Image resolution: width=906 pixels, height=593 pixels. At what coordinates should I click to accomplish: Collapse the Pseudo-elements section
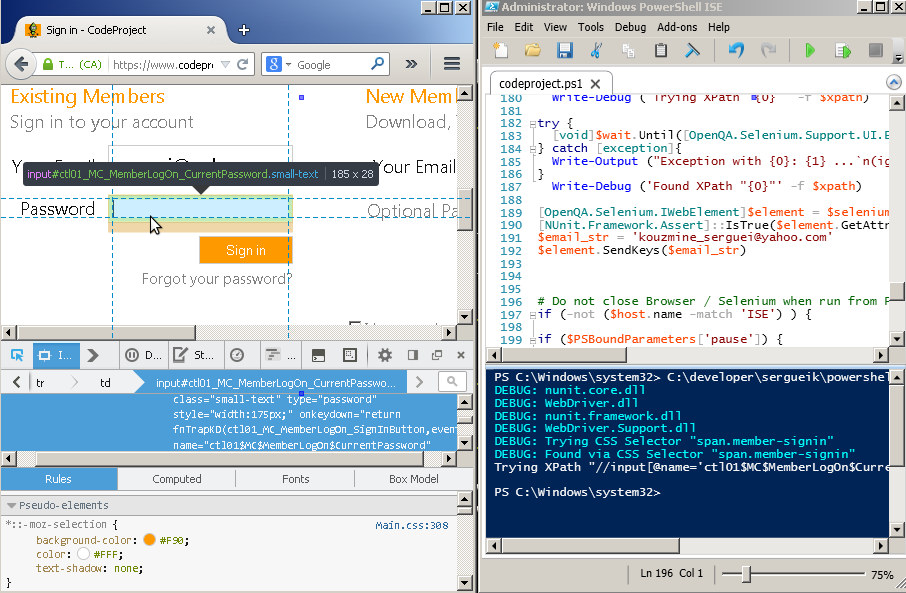click(x=11, y=505)
